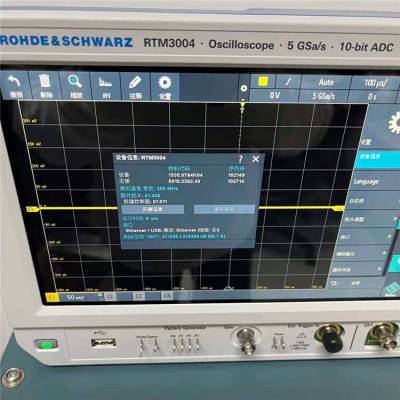Expand the 接口 interface submenu arrow
The height and width of the screenshot is (400, 400).
[x=390, y=236]
